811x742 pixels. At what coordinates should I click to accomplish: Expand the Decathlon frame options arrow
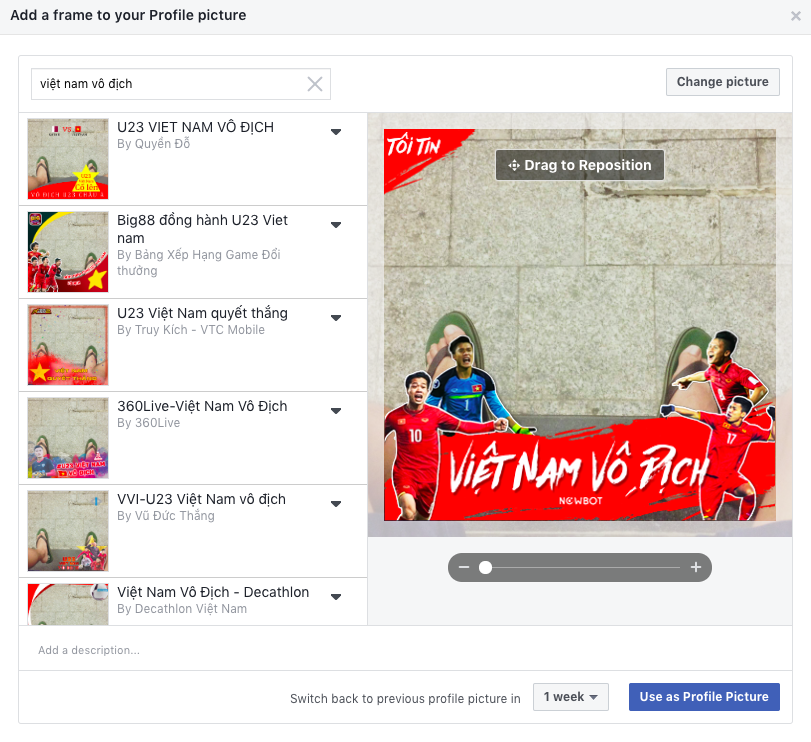336,597
